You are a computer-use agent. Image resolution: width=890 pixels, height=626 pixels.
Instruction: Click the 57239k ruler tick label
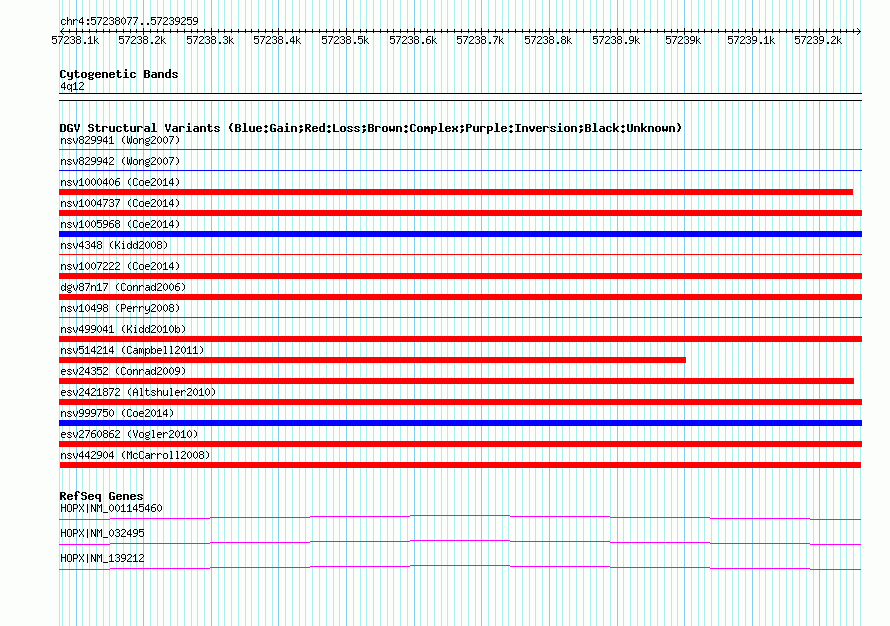[683, 40]
